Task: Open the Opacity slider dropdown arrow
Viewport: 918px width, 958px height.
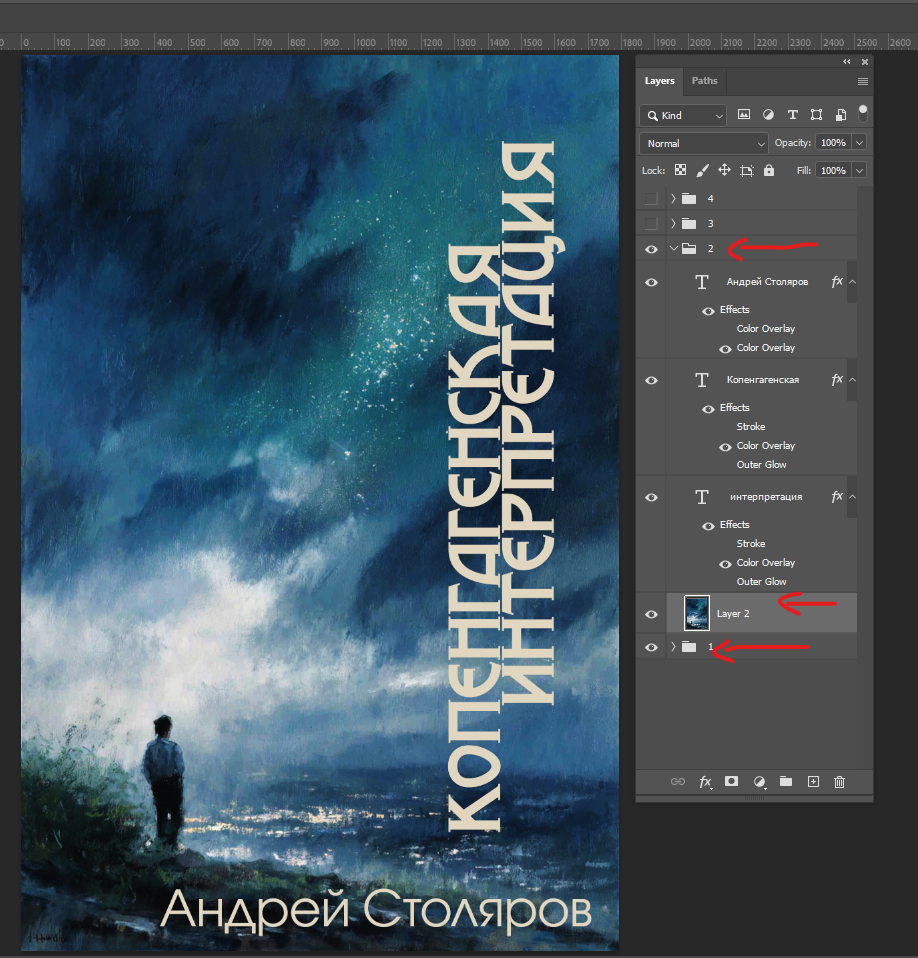Action: click(859, 143)
